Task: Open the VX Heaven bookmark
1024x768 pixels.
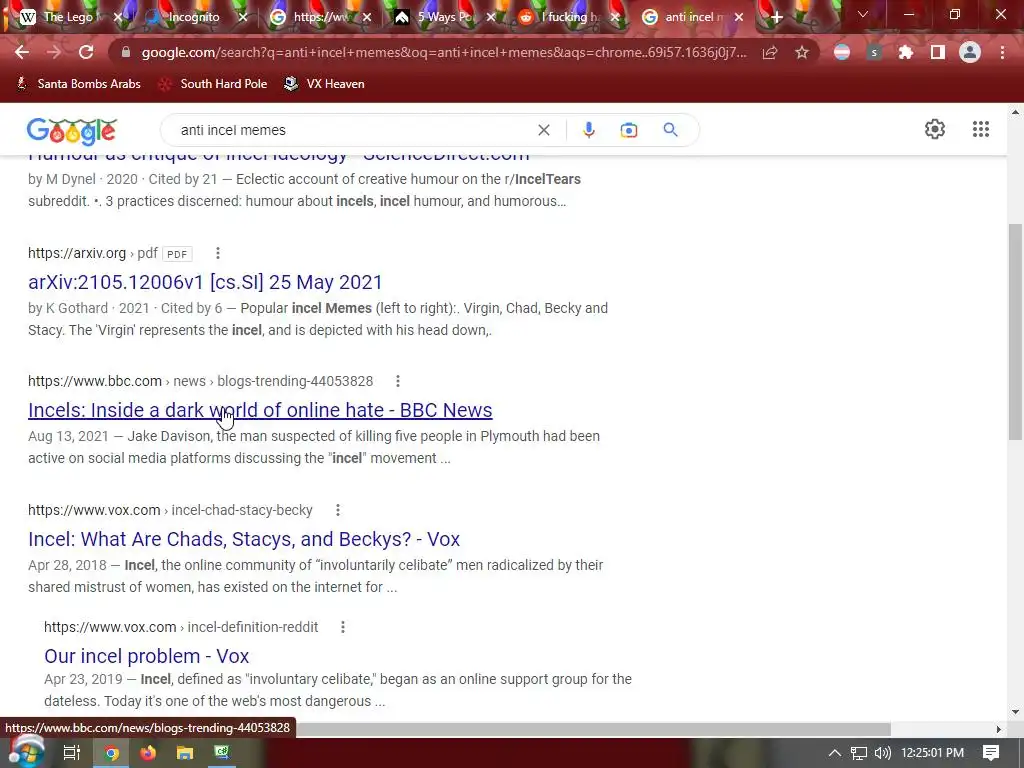Action: 325,84
